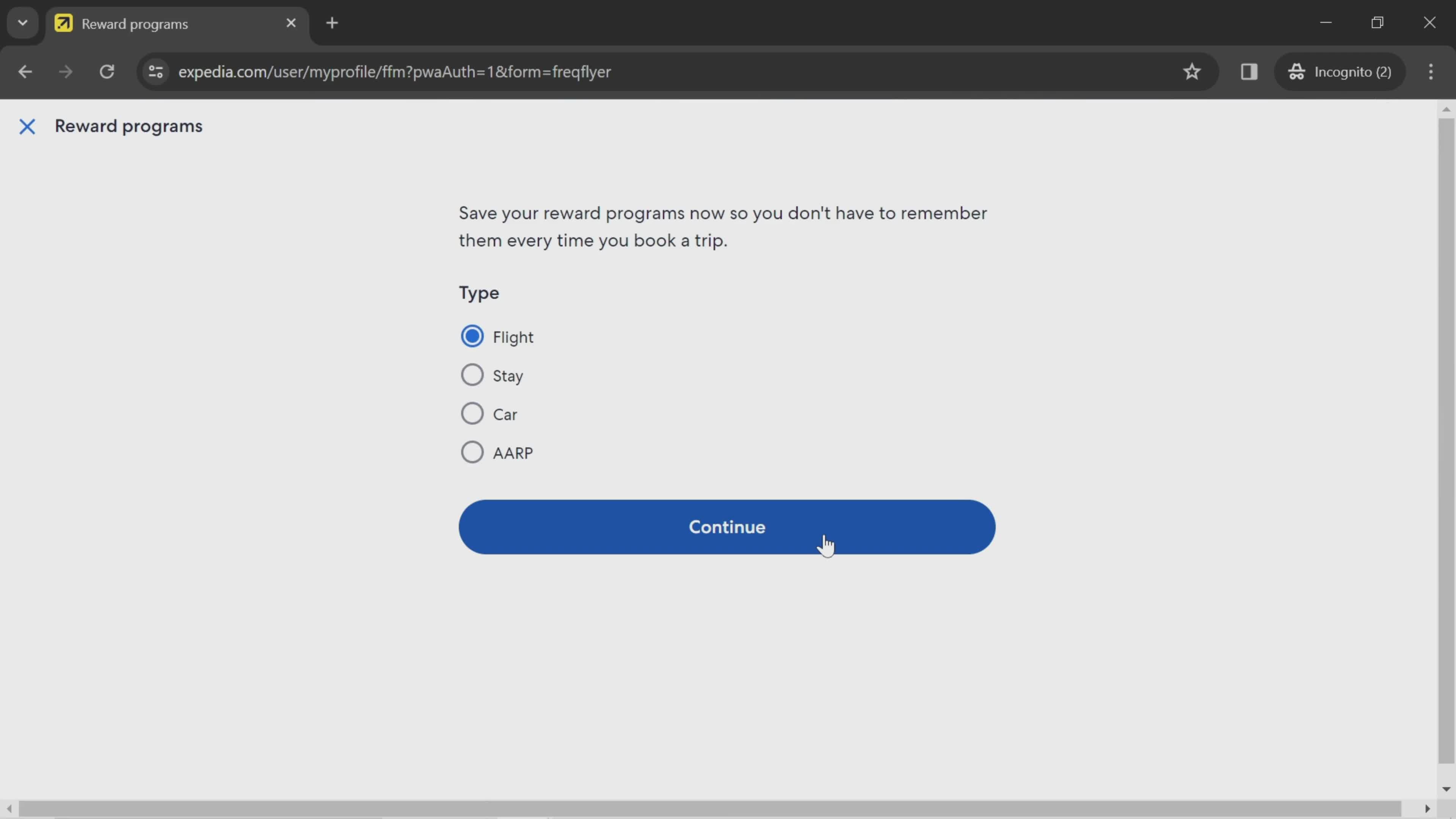Select the AARP radio button option
The width and height of the screenshot is (1456, 819).
coord(471,452)
